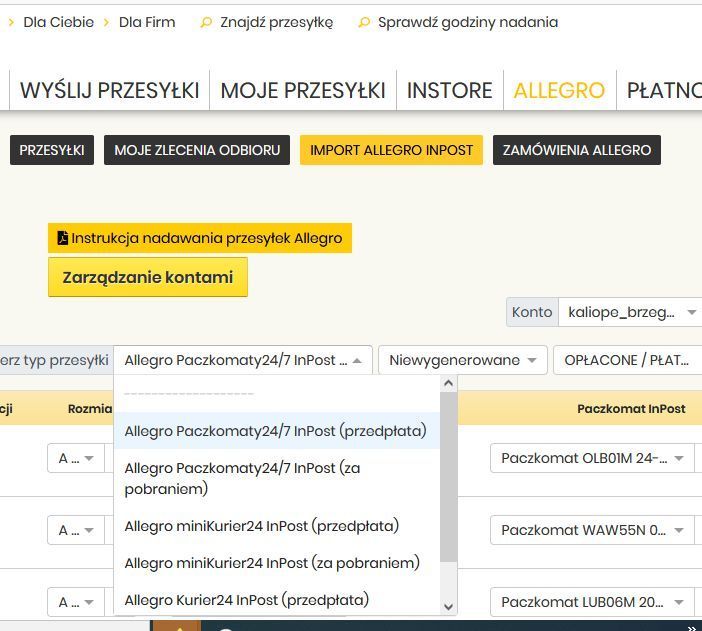Click the ZAMÓWIENIA ALLEGRO button
702x631 pixels.
pyautogui.click(x=576, y=150)
